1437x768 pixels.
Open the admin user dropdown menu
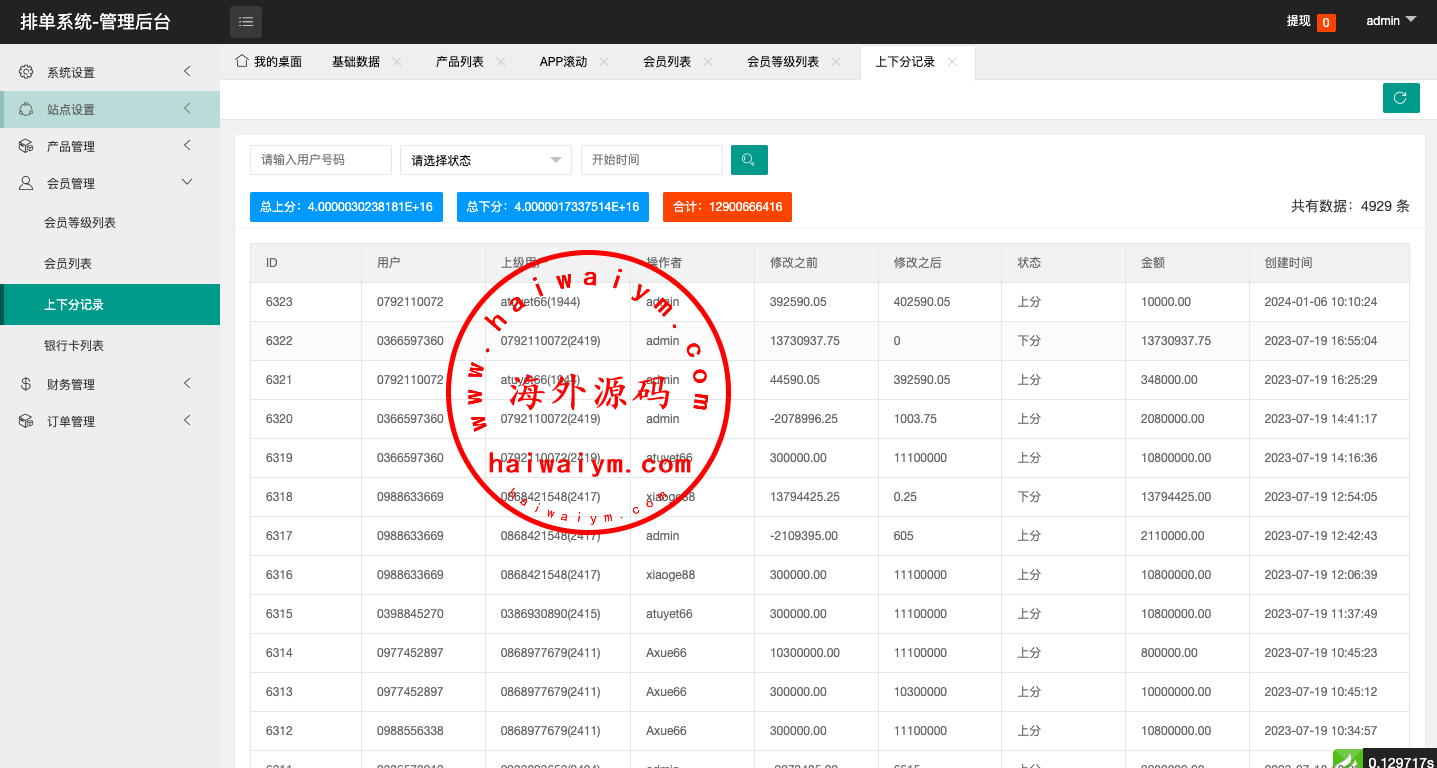1391,21
